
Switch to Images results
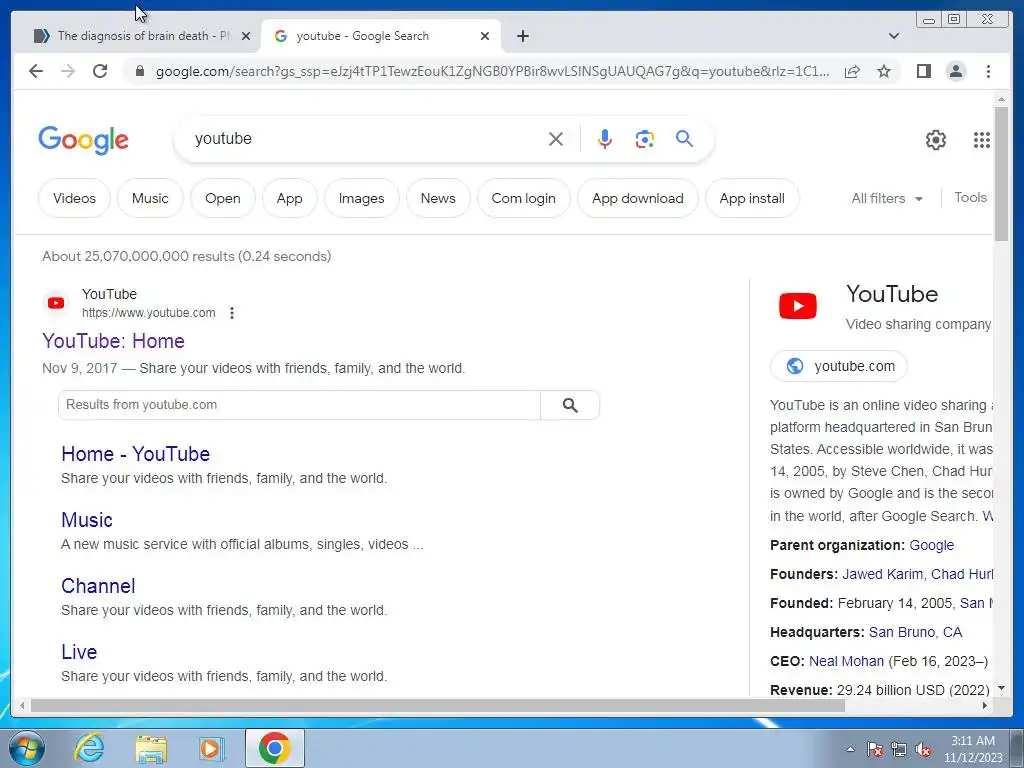pyautogui.click(x=361, y=198)
